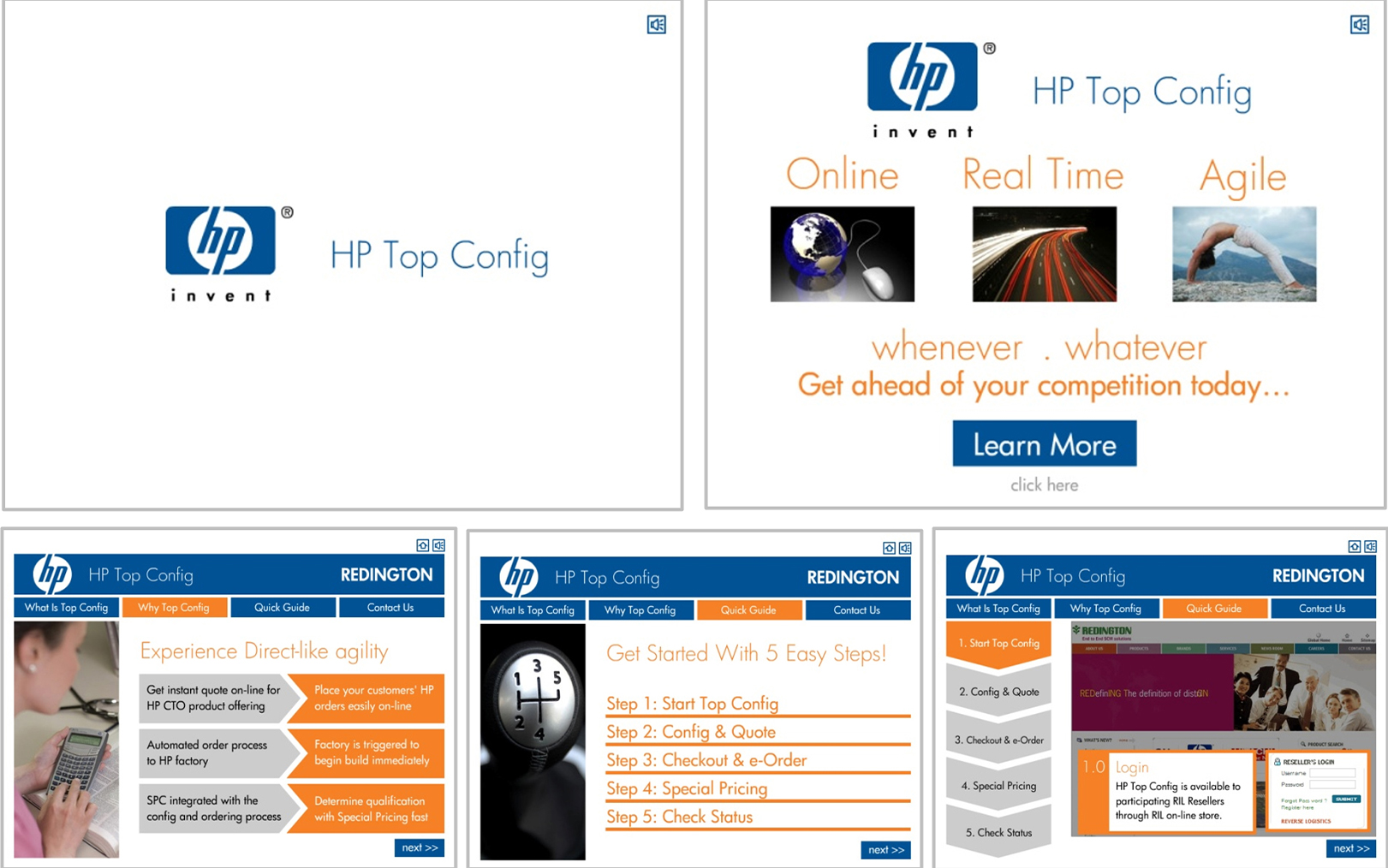Toggle speaker icon on the 5 Easy Steps slide
The width and height of the screenshot is (1388, 868).
905,548
